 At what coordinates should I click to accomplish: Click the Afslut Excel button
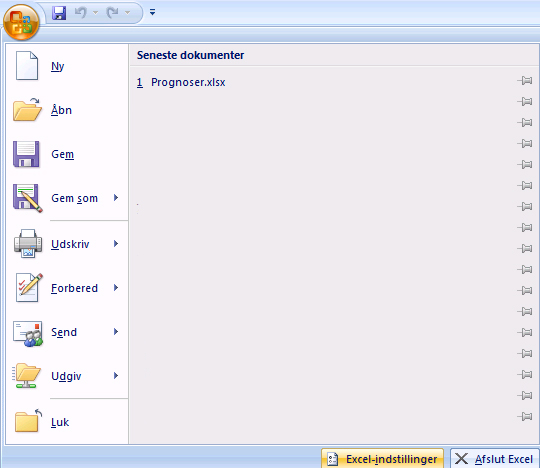[x=495, y=459]
